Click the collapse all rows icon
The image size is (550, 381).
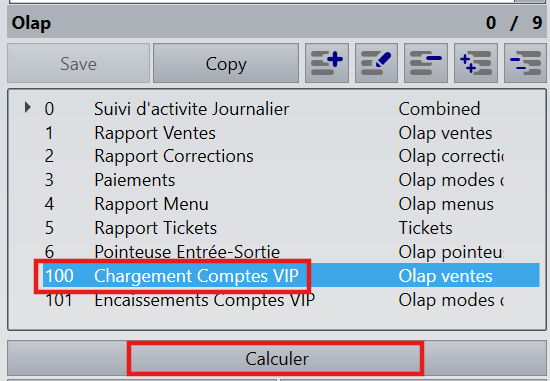pos(525,63)
